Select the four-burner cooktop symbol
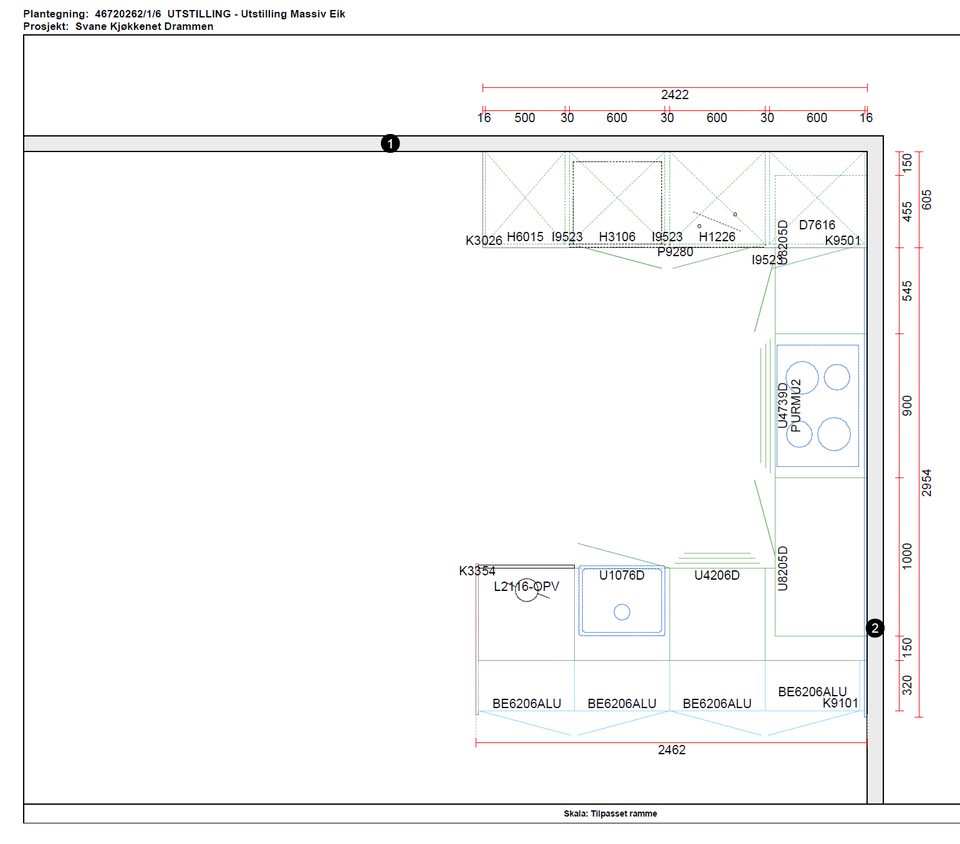The height and width of the screenshot is (844, 960). 817,406
